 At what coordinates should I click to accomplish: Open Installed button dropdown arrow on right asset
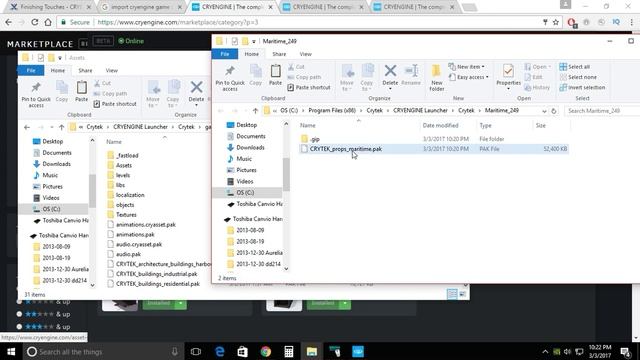[345, 303]
